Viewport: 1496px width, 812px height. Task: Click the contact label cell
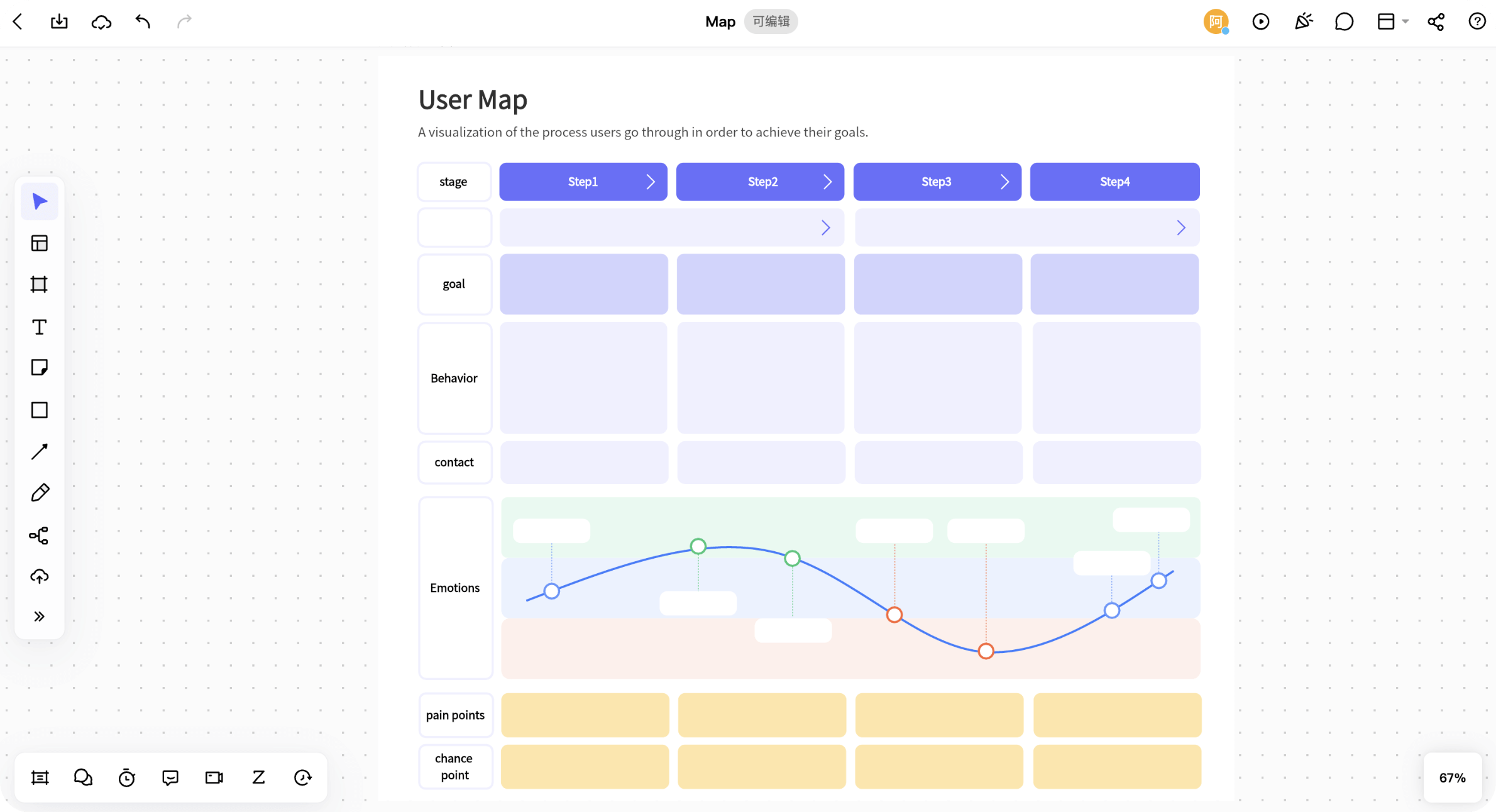point(454,462)
